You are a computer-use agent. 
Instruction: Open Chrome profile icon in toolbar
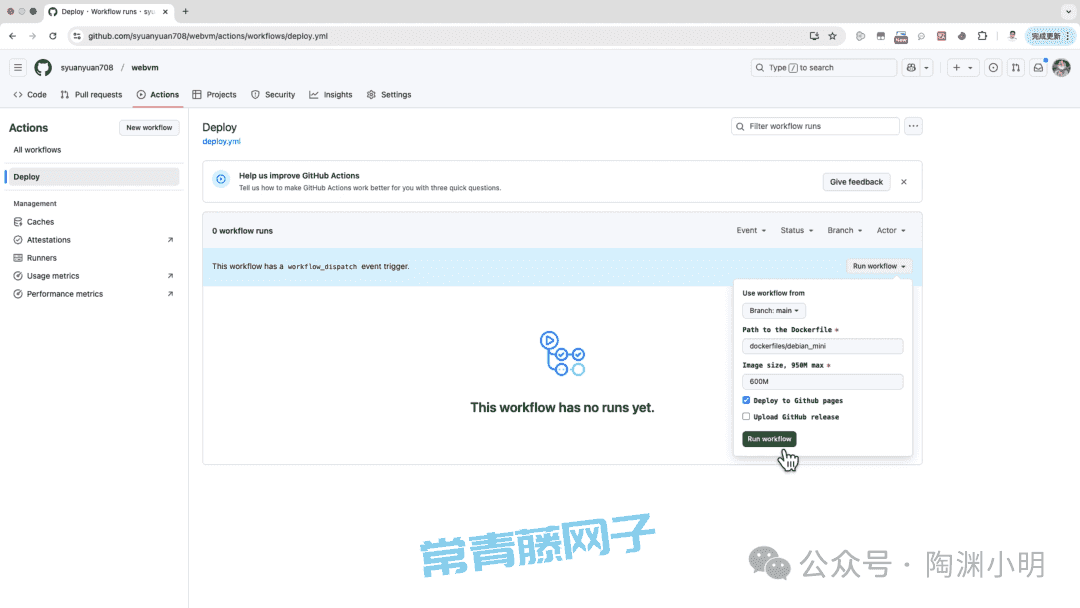1012,36
